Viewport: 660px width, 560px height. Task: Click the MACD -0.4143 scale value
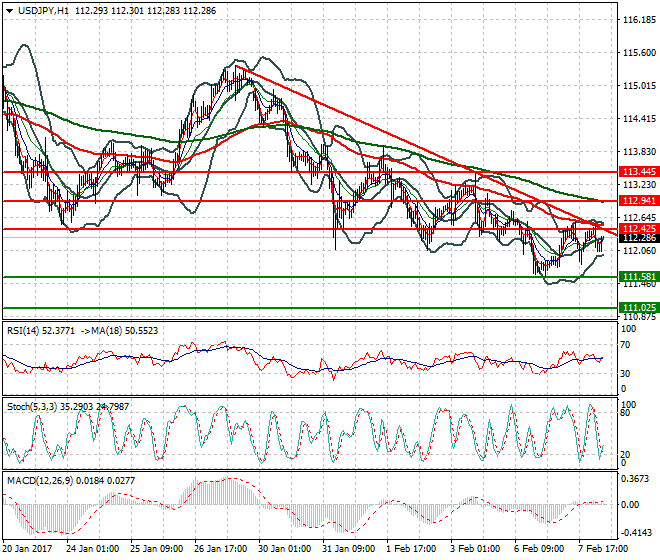tap(636, 533)
